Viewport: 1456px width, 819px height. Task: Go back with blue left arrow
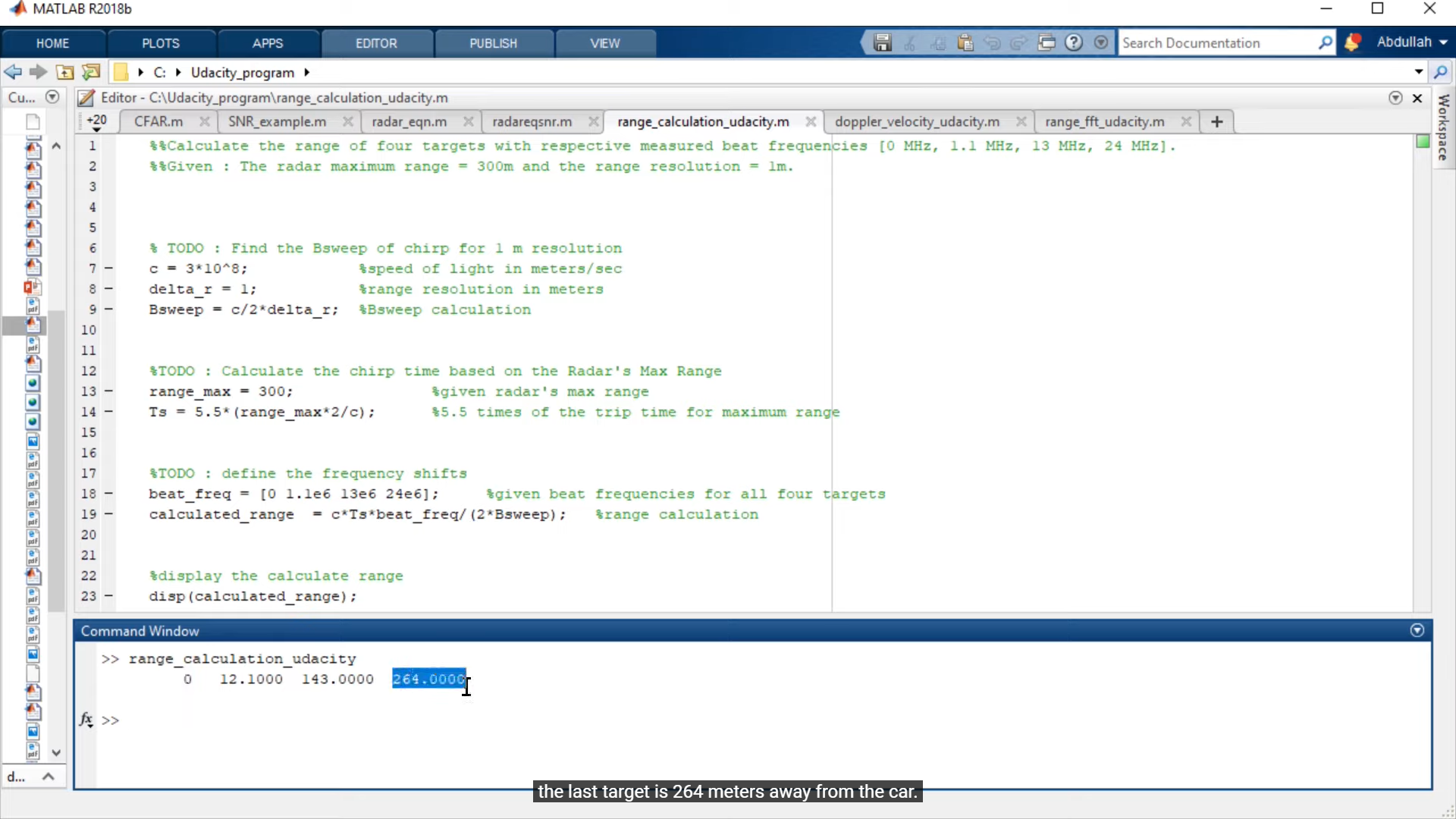click(x=12, y=72)
